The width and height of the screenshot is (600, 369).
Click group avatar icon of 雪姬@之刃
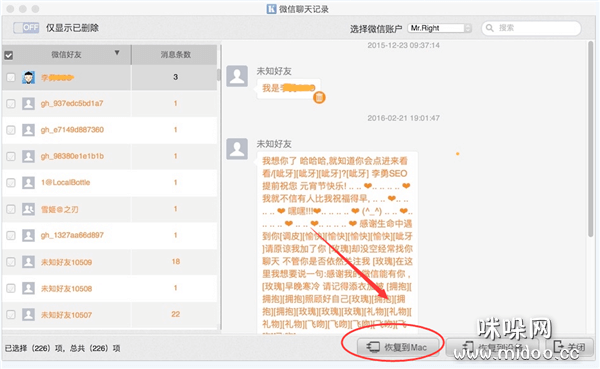click(x=28, y=209)
